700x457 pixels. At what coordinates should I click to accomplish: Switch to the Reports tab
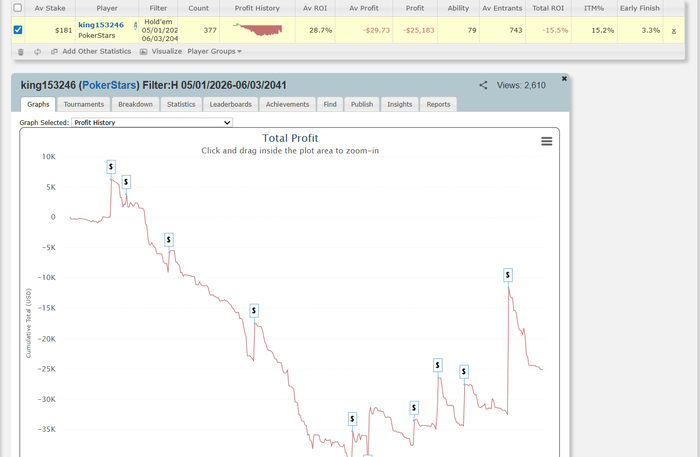click(x=438, y=104)
